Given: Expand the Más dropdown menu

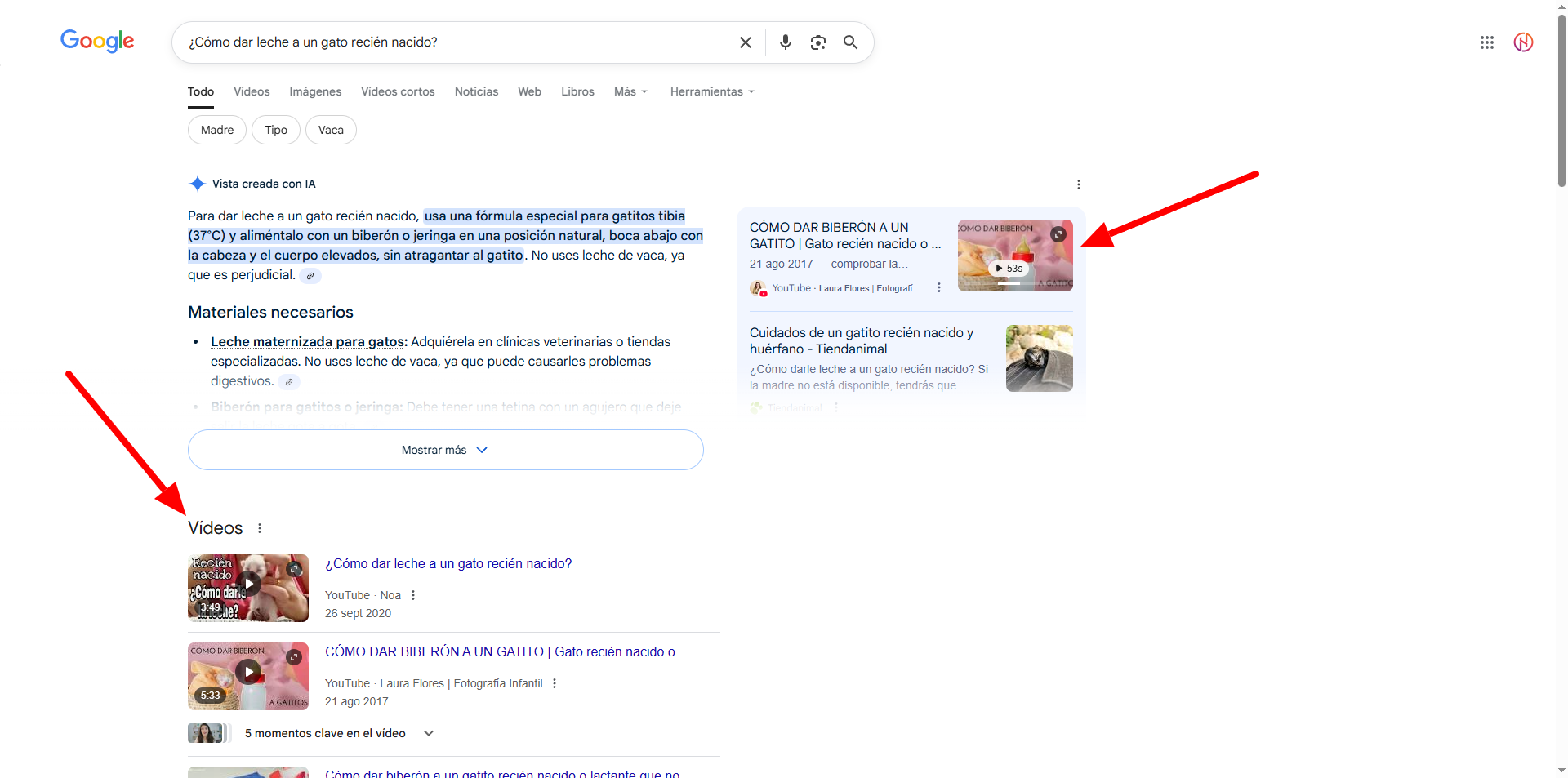Looking at the screenshot, I should [x=630, y=91].
